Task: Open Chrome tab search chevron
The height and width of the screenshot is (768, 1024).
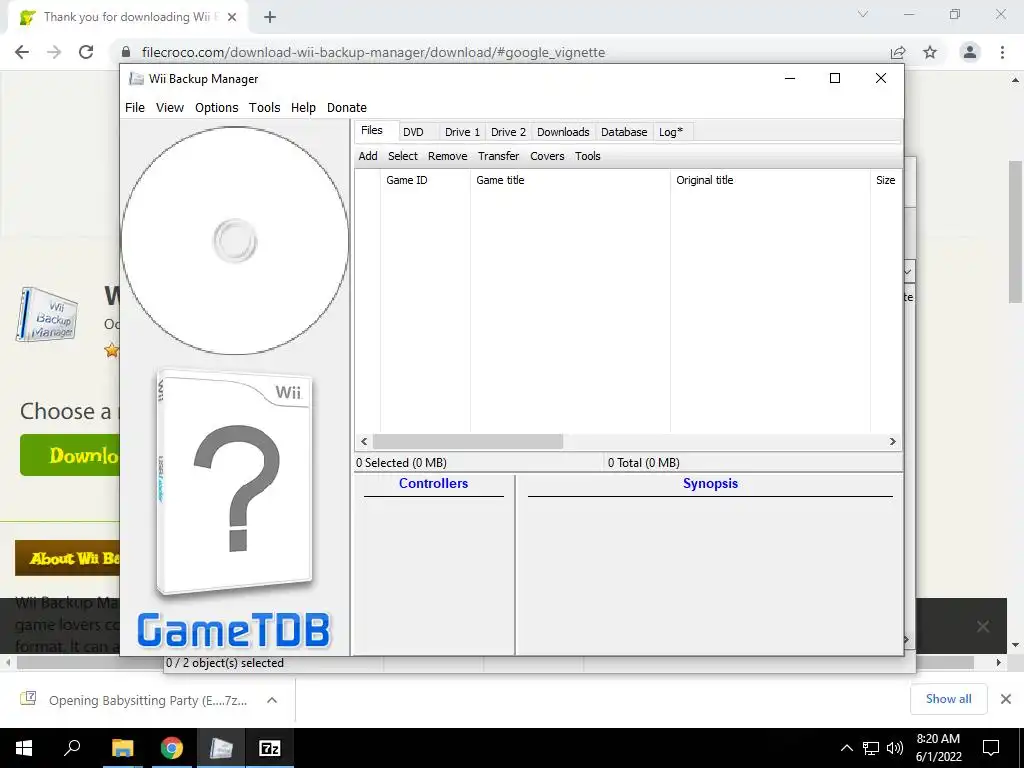Action: [863, 14]
